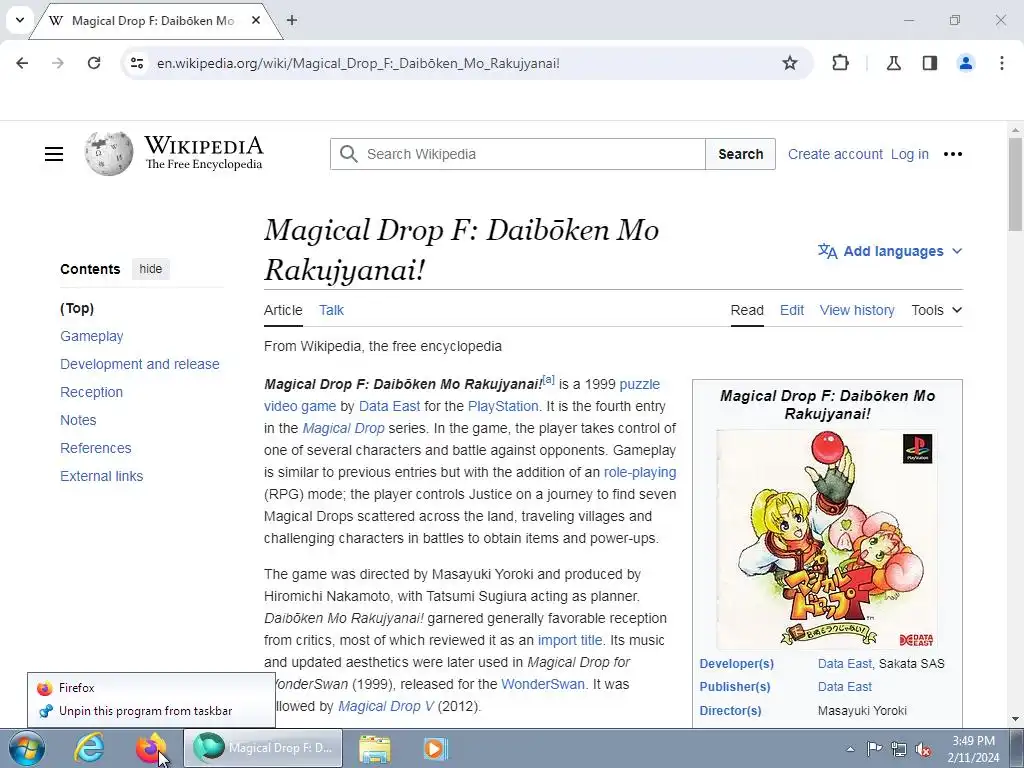
Task: Open Chrome three-dot menu
Action: (1001, 63)
